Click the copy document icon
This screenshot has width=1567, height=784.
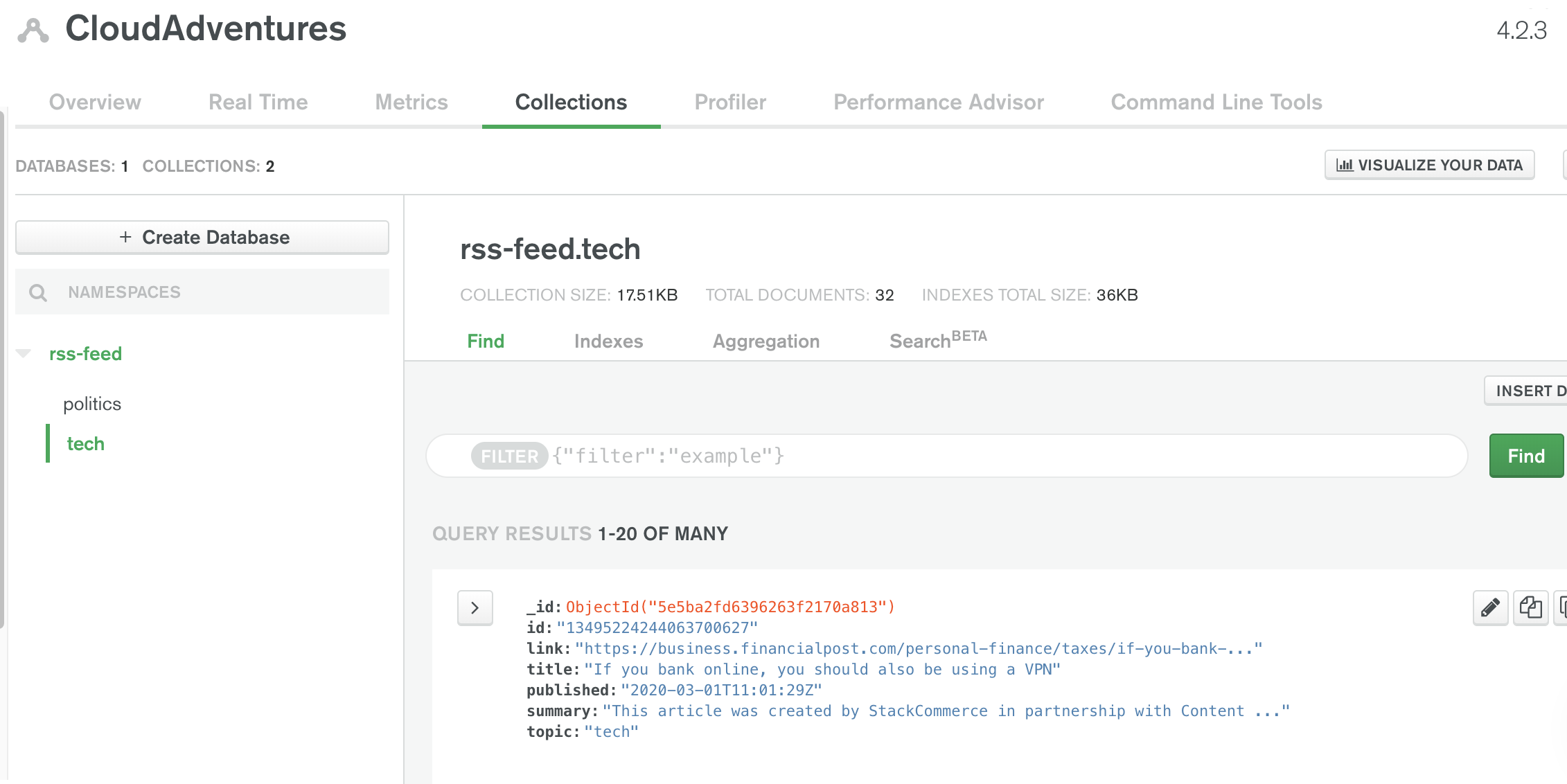pyautogui.click(x=1530, y=608)
